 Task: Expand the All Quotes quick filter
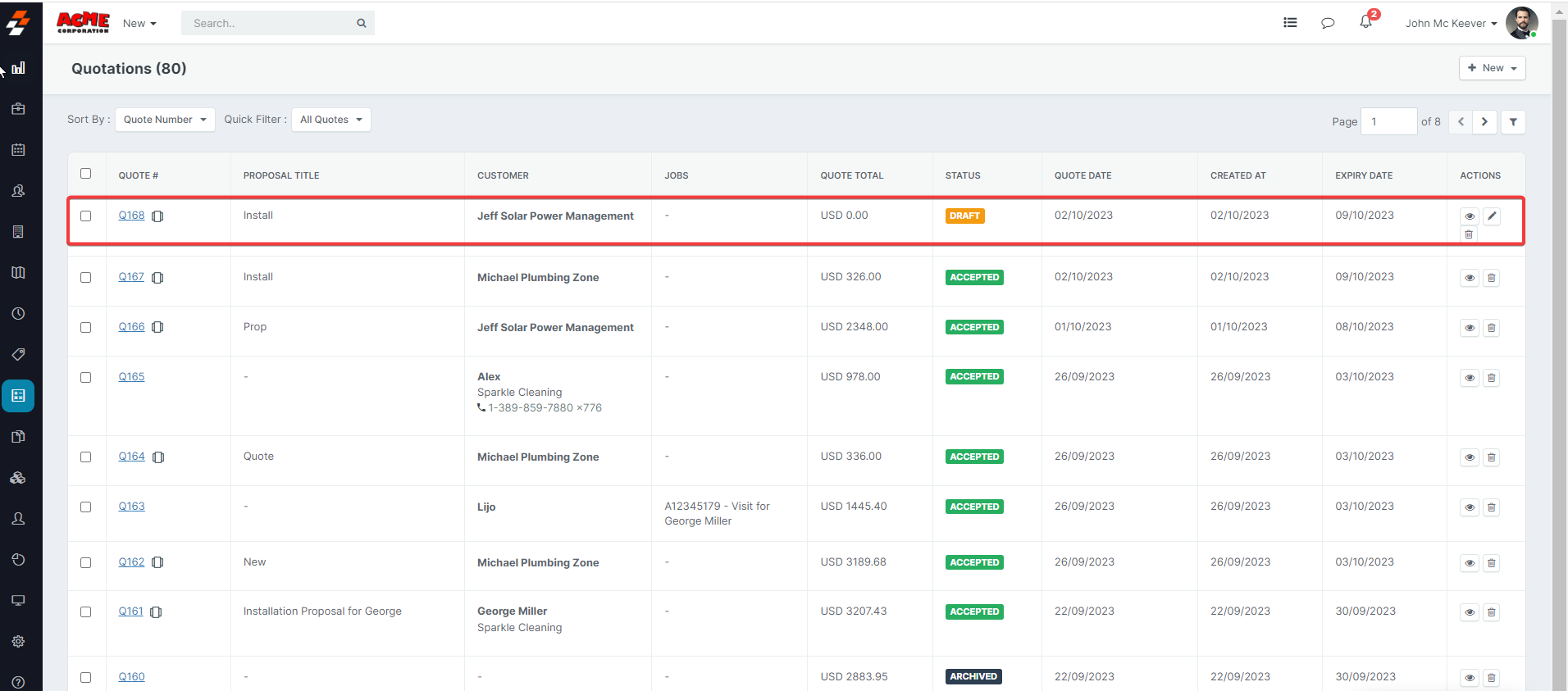click(x=330, y=120)
